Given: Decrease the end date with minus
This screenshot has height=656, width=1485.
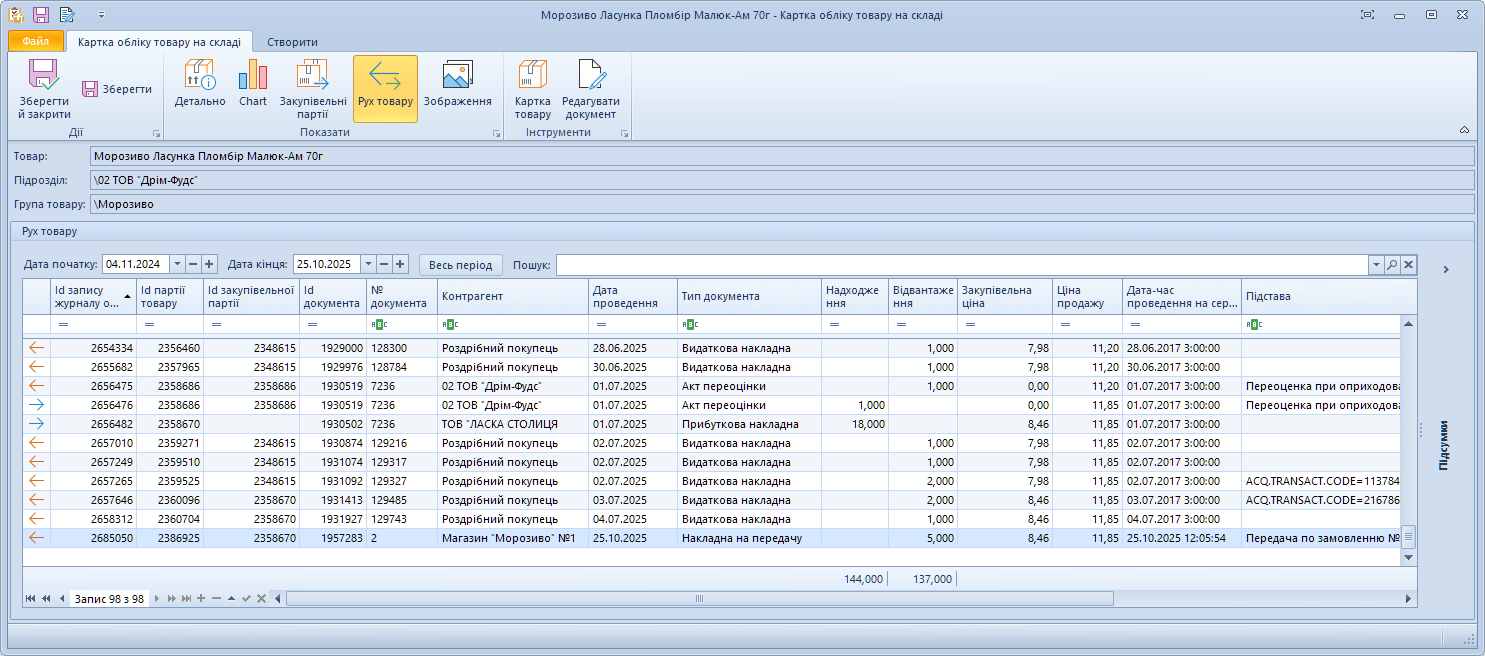Looking at the screenshot, I should click(x=384, y=264).
